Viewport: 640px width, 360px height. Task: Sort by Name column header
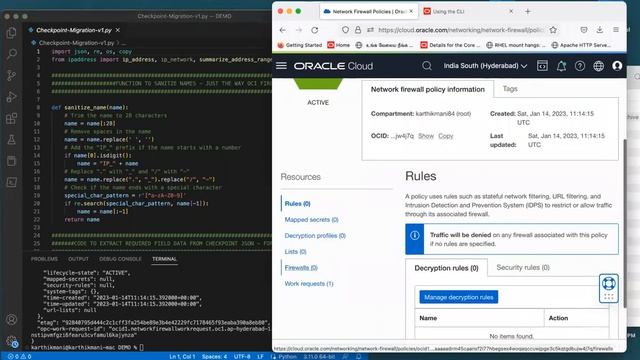point(428,318)
